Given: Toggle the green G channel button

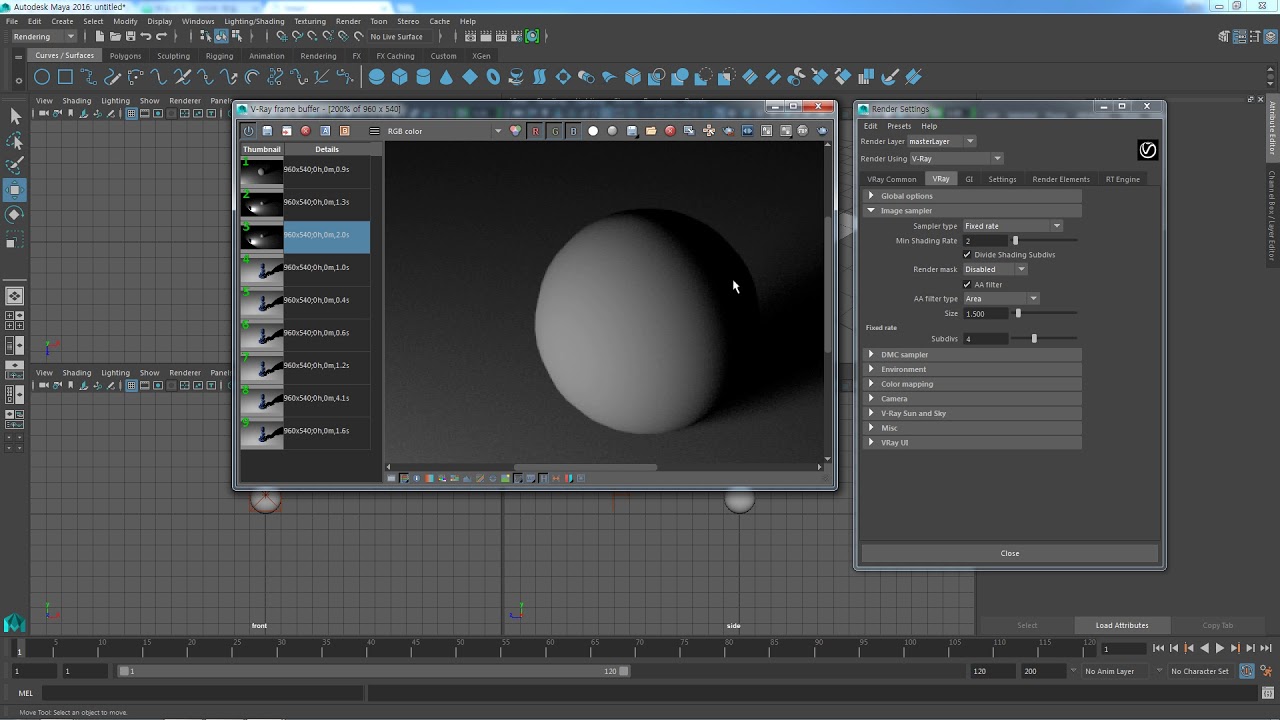Looking at the screenshot, I should click(x=555, y=131).
